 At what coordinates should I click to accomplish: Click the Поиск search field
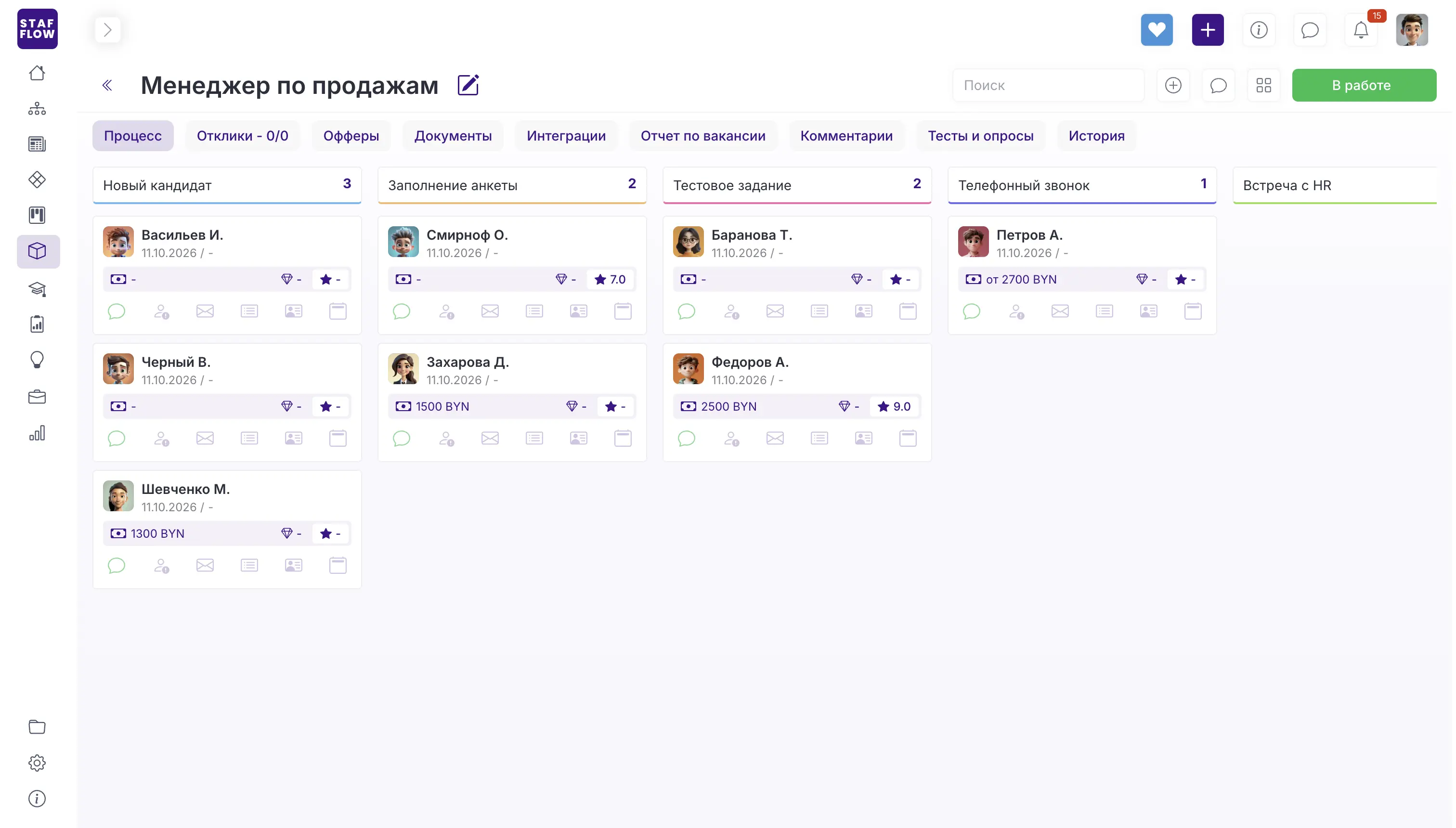tap(1048, 85)
